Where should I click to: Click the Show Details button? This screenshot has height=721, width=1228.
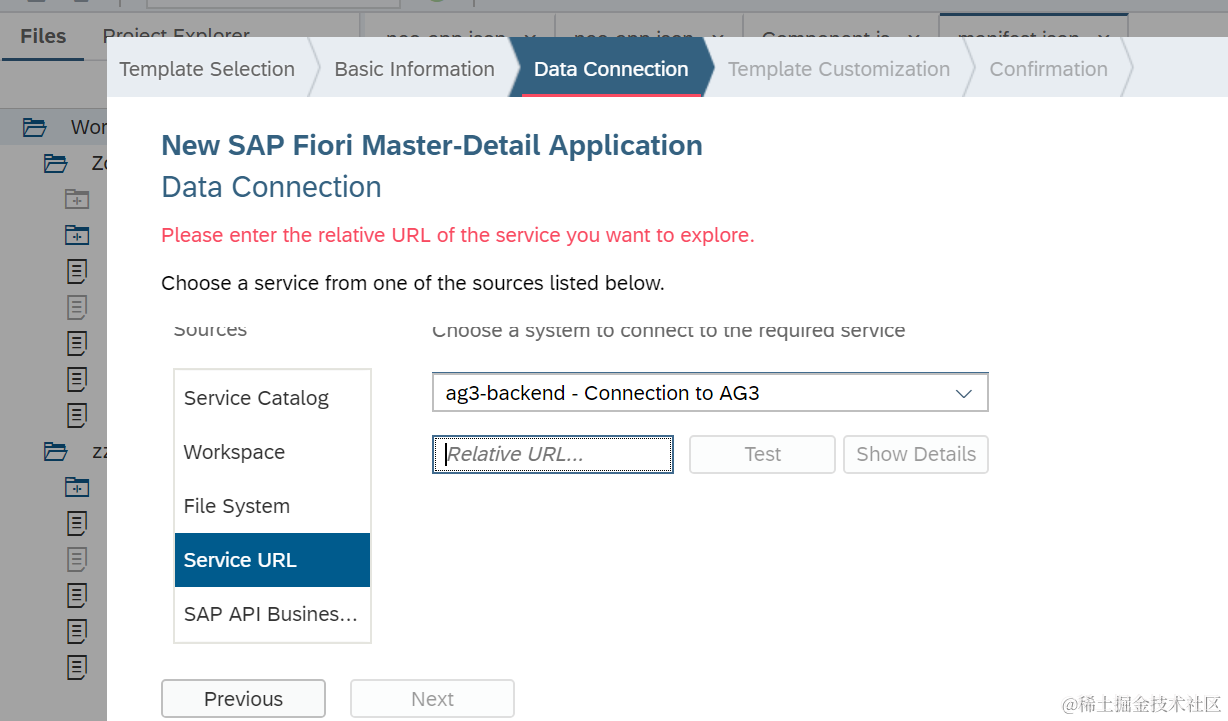point(915,454)
